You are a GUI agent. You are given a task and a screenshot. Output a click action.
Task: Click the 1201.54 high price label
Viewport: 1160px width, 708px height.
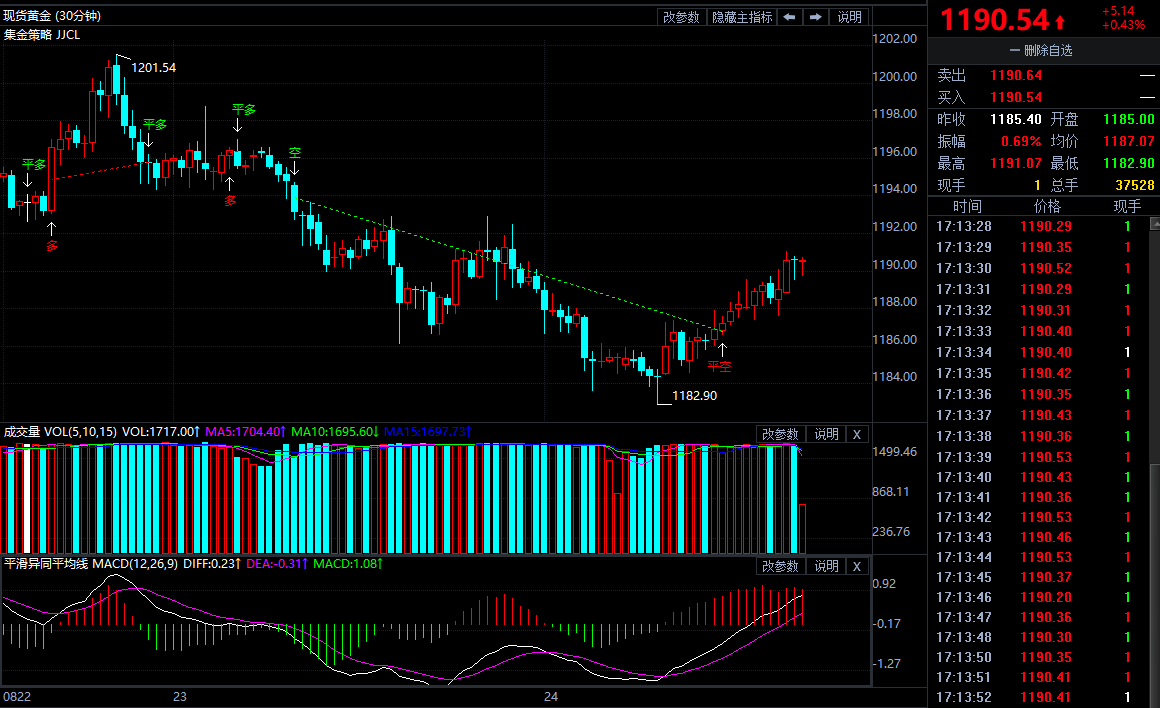[153, 67]
